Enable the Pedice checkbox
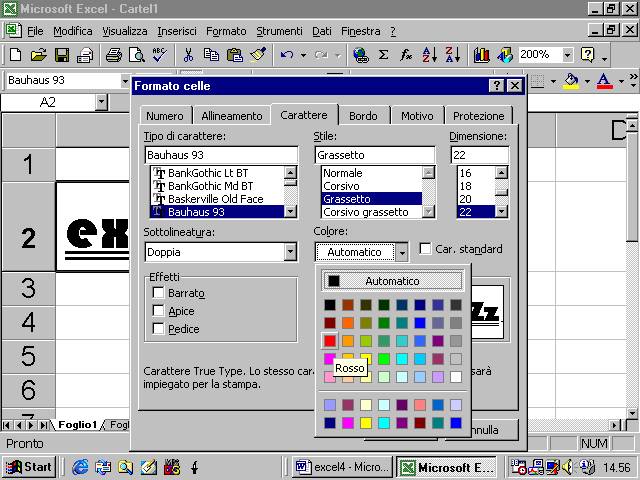The image size is (640, 480). 158,329
